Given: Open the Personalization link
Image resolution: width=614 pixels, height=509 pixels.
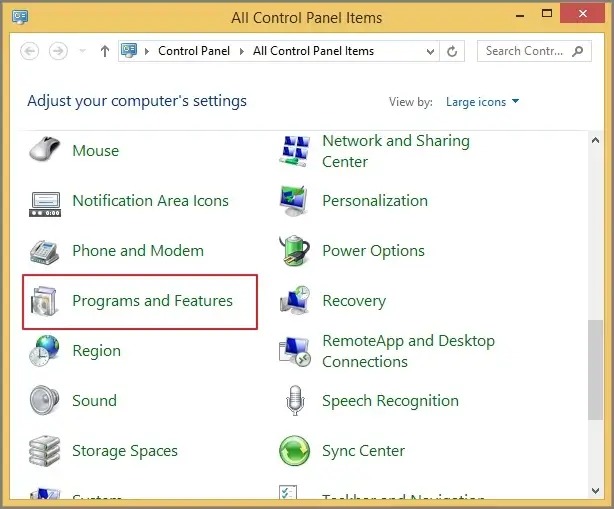Looking at the screenshot, I should click(375, 201).
